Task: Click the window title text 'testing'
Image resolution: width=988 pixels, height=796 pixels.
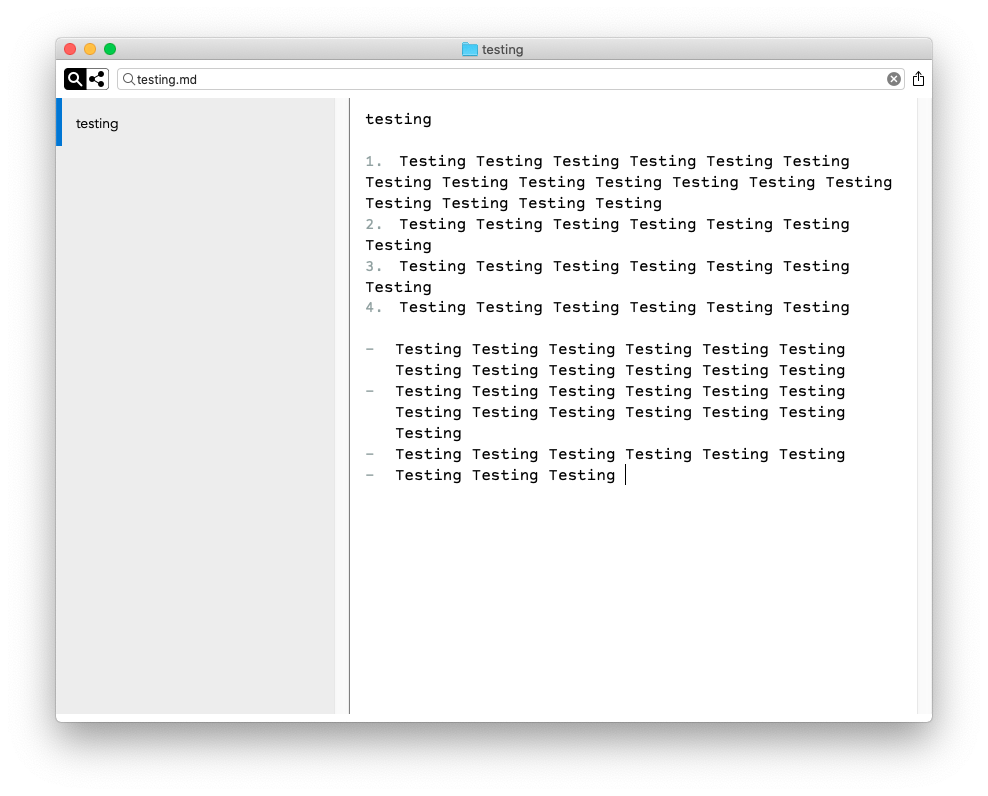Action: click(x=502, y=49)
